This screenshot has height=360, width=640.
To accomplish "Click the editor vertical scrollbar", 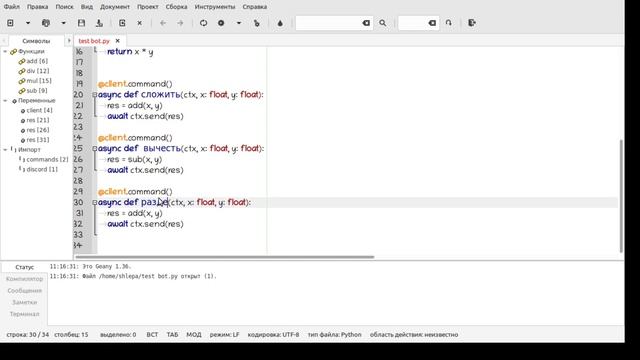I will coord(621,196).
